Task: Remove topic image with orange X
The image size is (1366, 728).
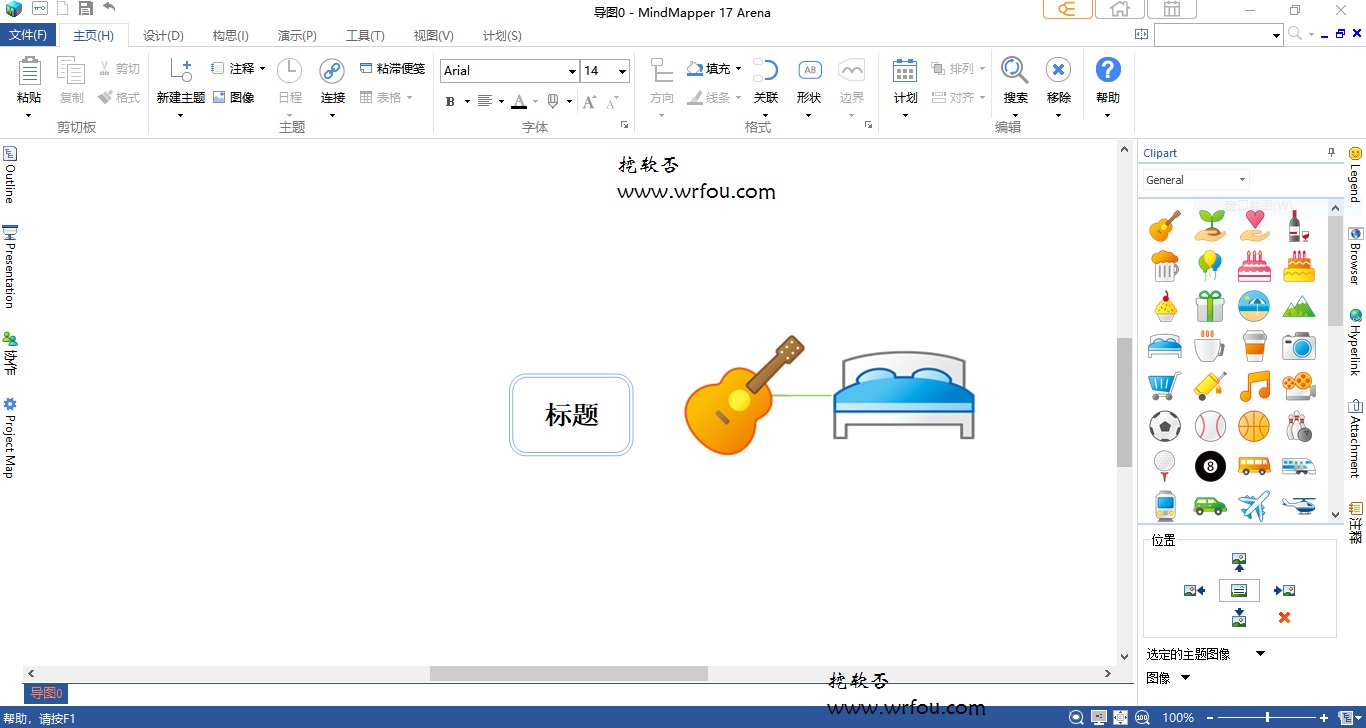Action: click(x=1285, y=618)
